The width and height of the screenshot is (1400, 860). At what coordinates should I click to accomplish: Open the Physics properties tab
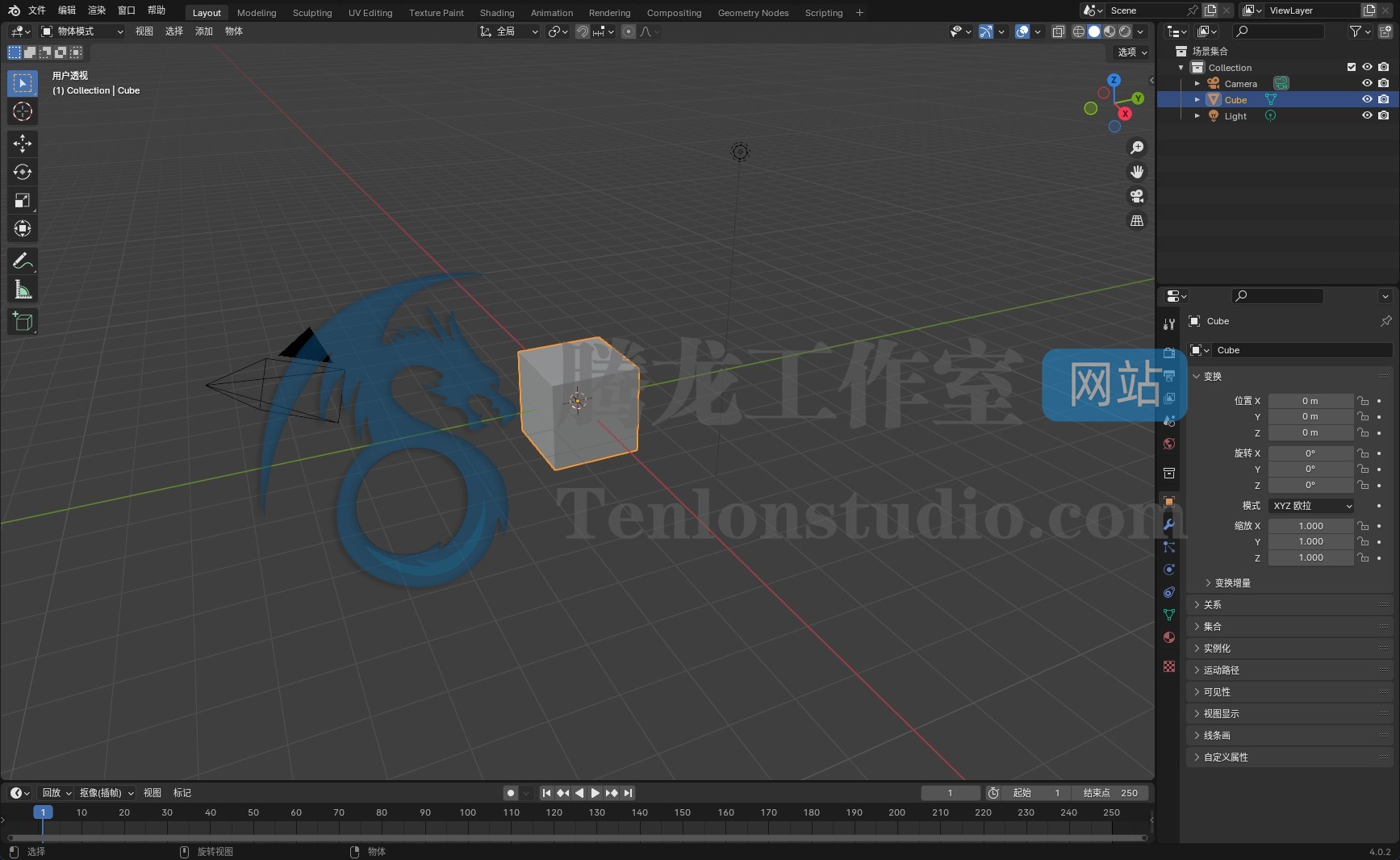[1169, 570]
